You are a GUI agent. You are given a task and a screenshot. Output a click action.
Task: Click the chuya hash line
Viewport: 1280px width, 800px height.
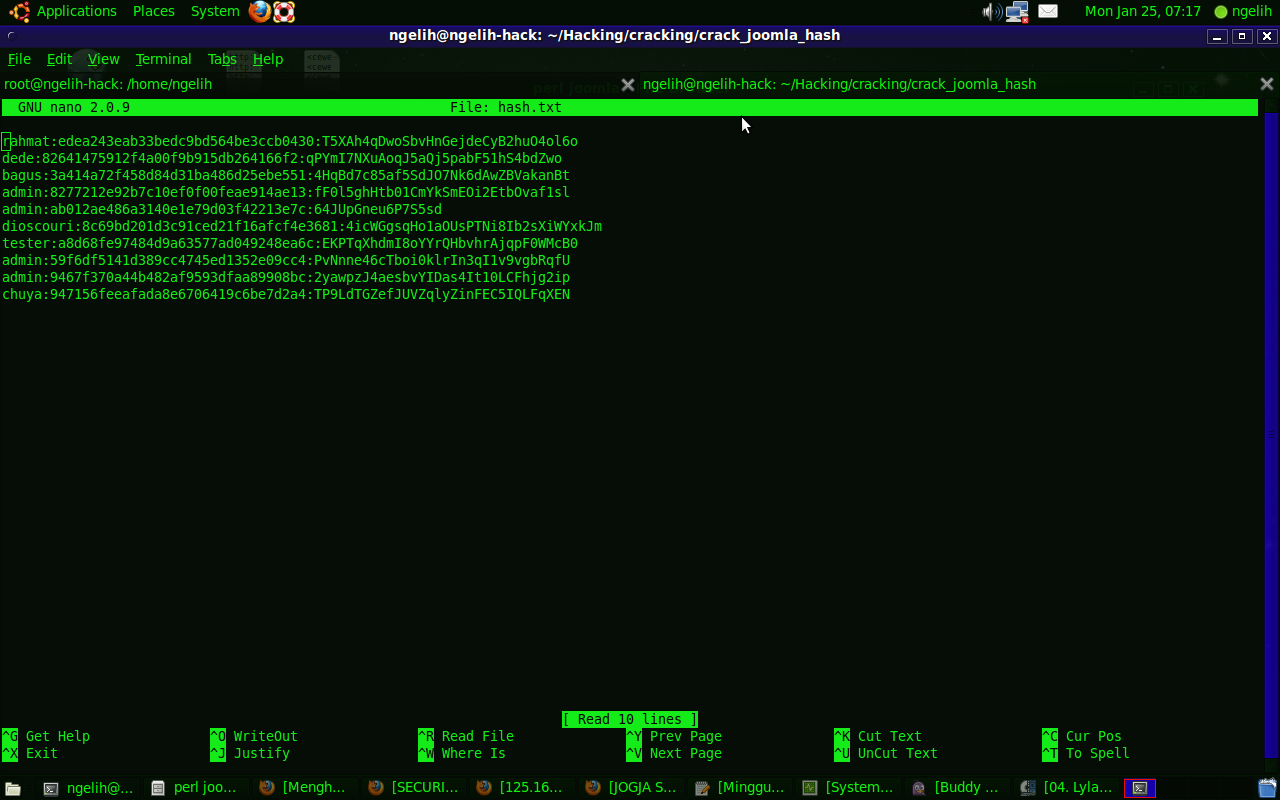click(x=286, y=294)
